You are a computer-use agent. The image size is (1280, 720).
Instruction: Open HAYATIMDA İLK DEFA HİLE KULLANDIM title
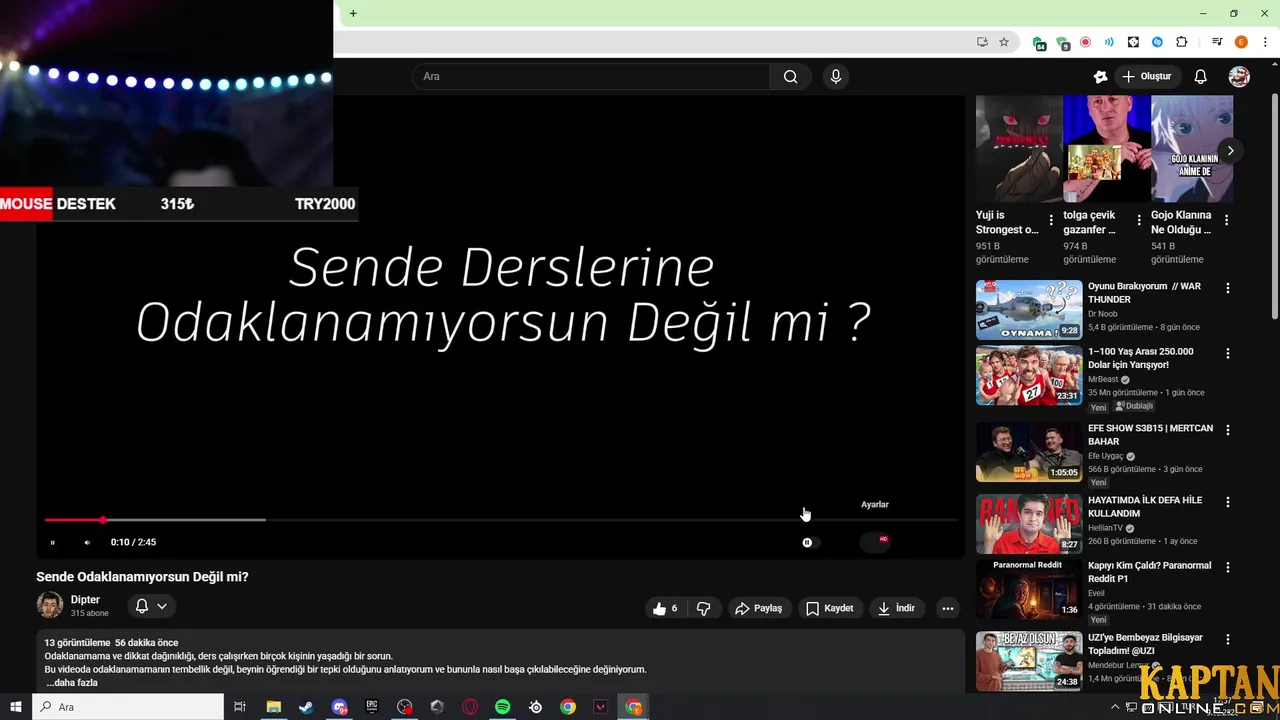(x=1145, y=507)
